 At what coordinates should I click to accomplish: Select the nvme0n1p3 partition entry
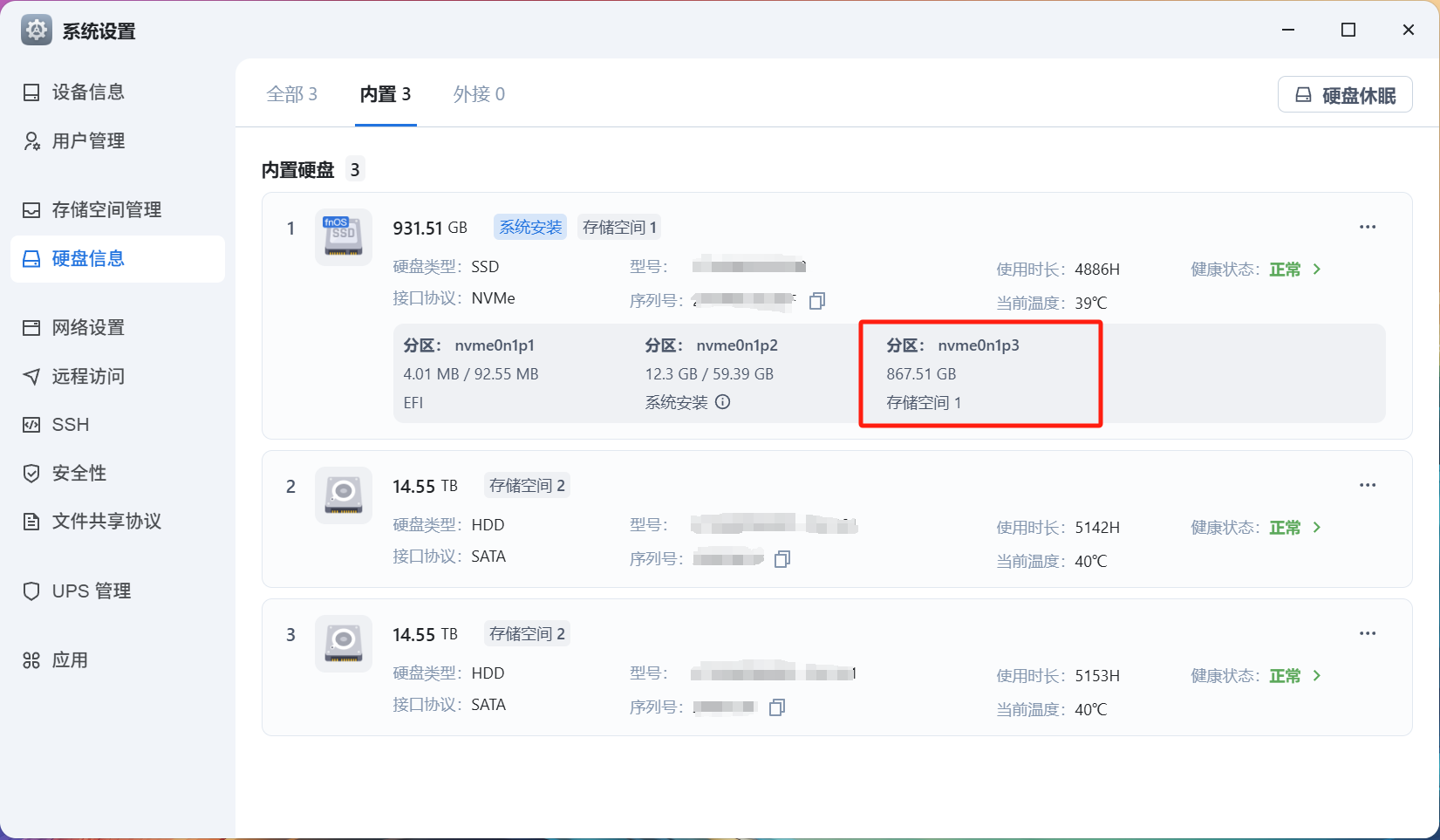pyautogui.click(x=979, y=373)
